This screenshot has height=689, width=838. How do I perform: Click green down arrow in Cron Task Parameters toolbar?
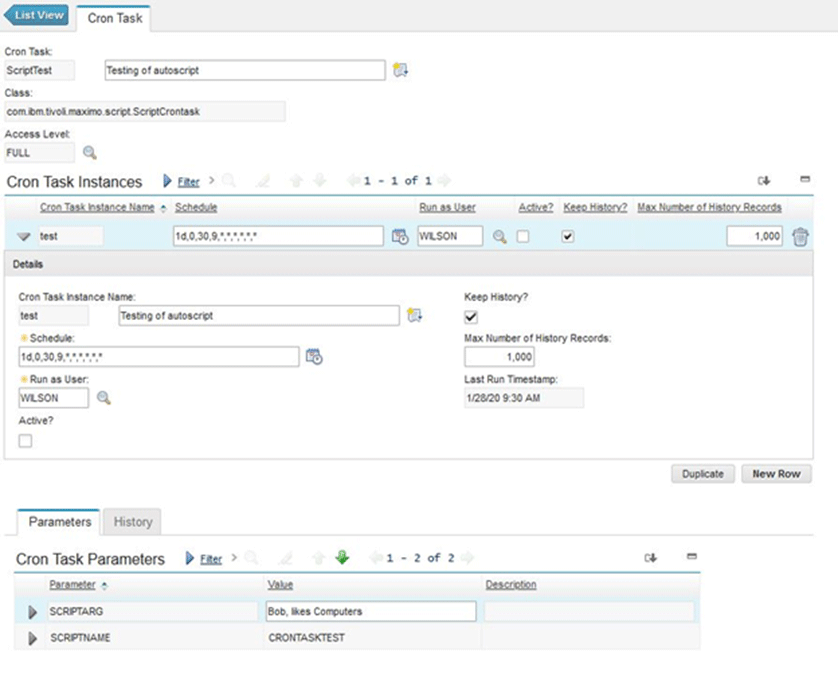[342, 558]
